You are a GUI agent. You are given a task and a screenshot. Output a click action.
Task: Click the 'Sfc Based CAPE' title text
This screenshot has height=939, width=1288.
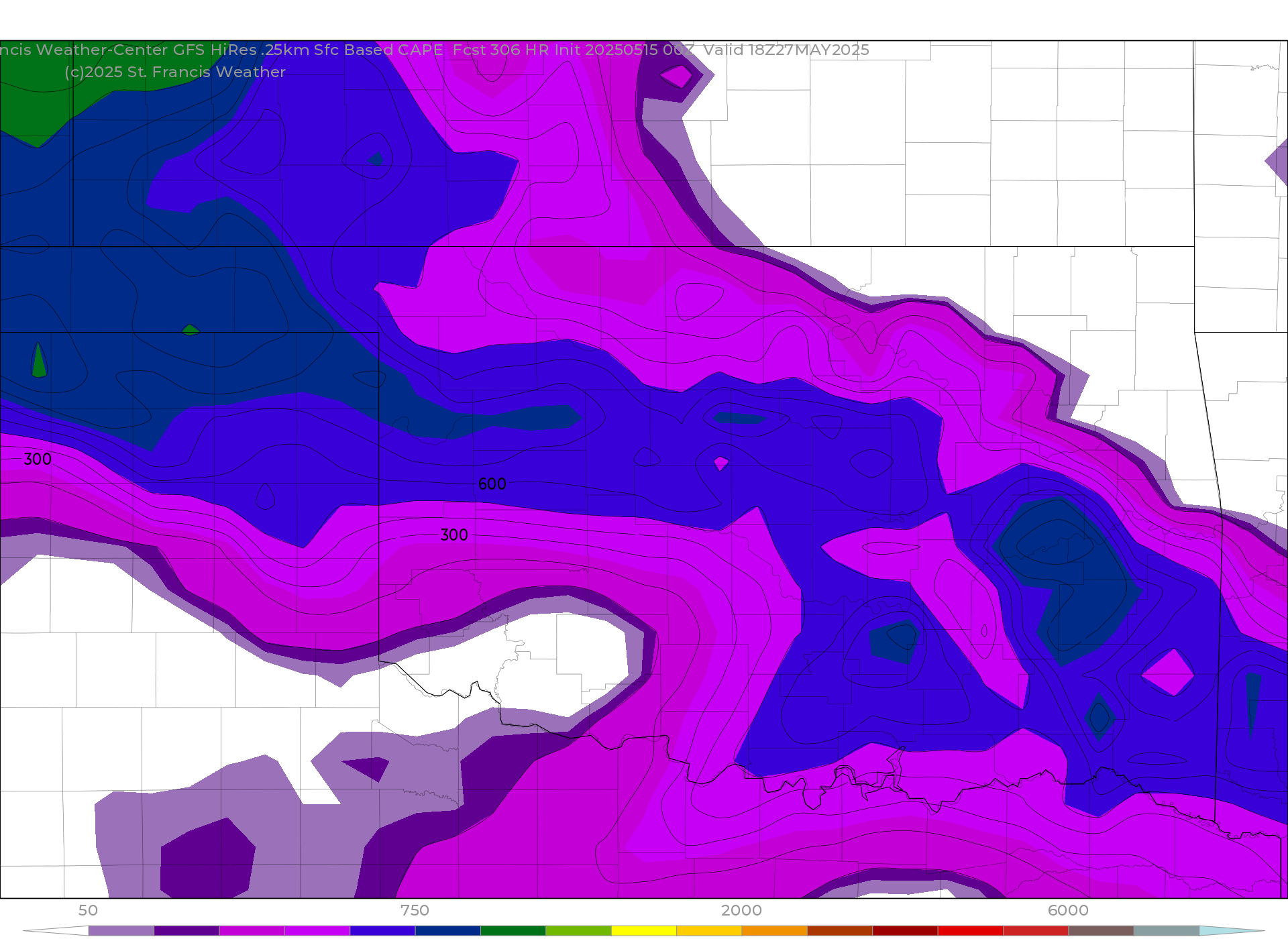coord(378,50)
